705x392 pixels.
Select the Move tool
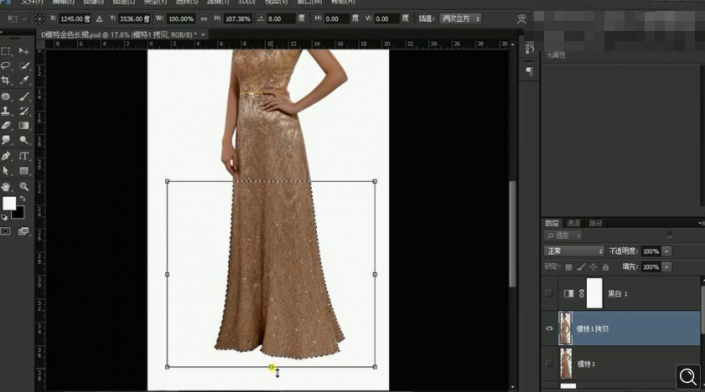coord(24,51)
